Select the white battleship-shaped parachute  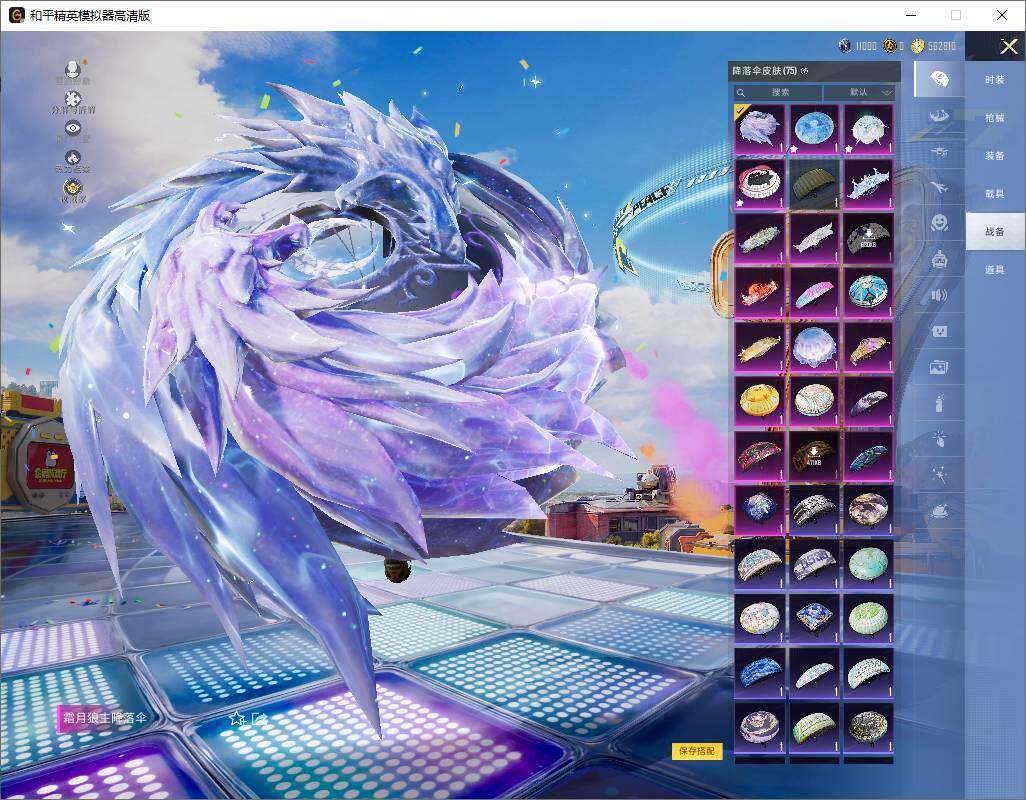point(868,183)
